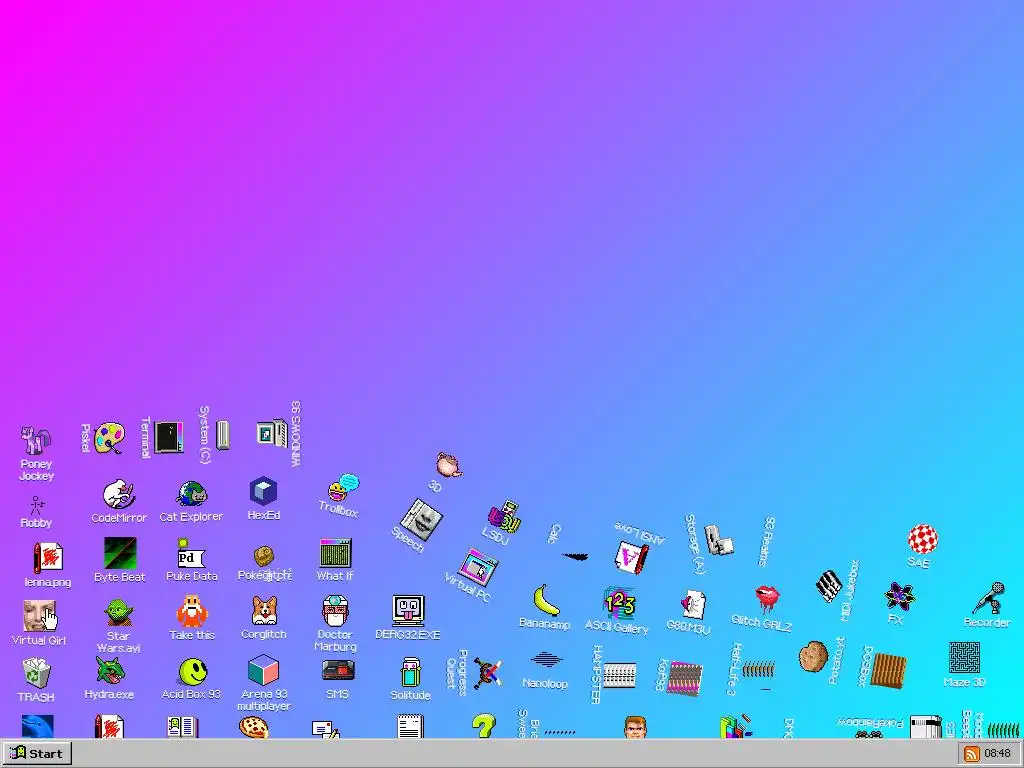The image size is (1024, 768).
Task: Launch the Half-Life 3 icon
Action: (x=759, y=669)
